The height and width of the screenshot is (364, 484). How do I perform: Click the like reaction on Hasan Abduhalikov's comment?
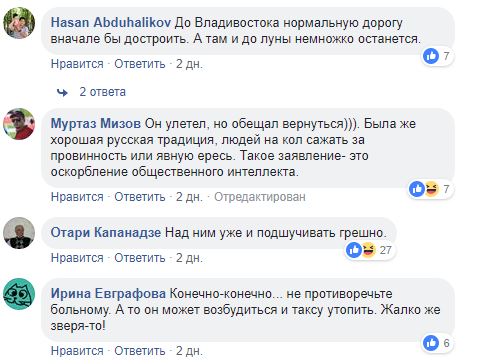pyautogui.click(x=431, y=56)
